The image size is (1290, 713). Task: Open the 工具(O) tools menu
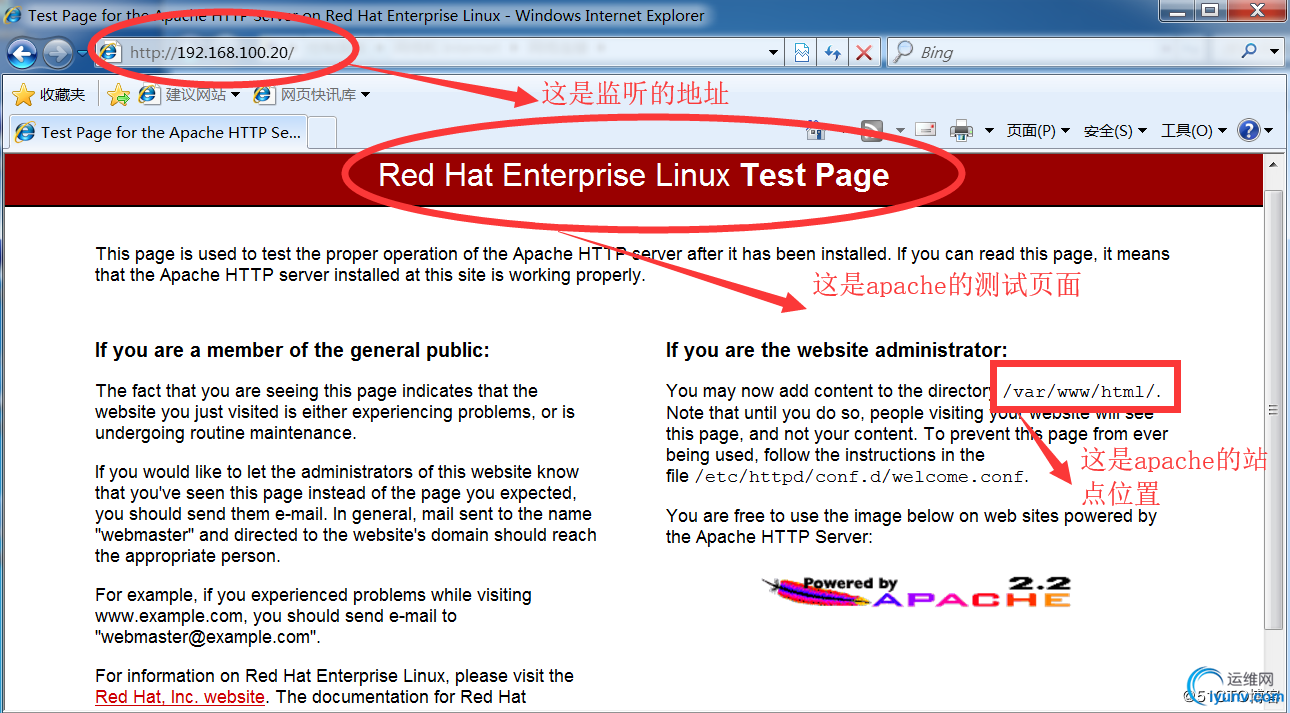pos(1193,131)
